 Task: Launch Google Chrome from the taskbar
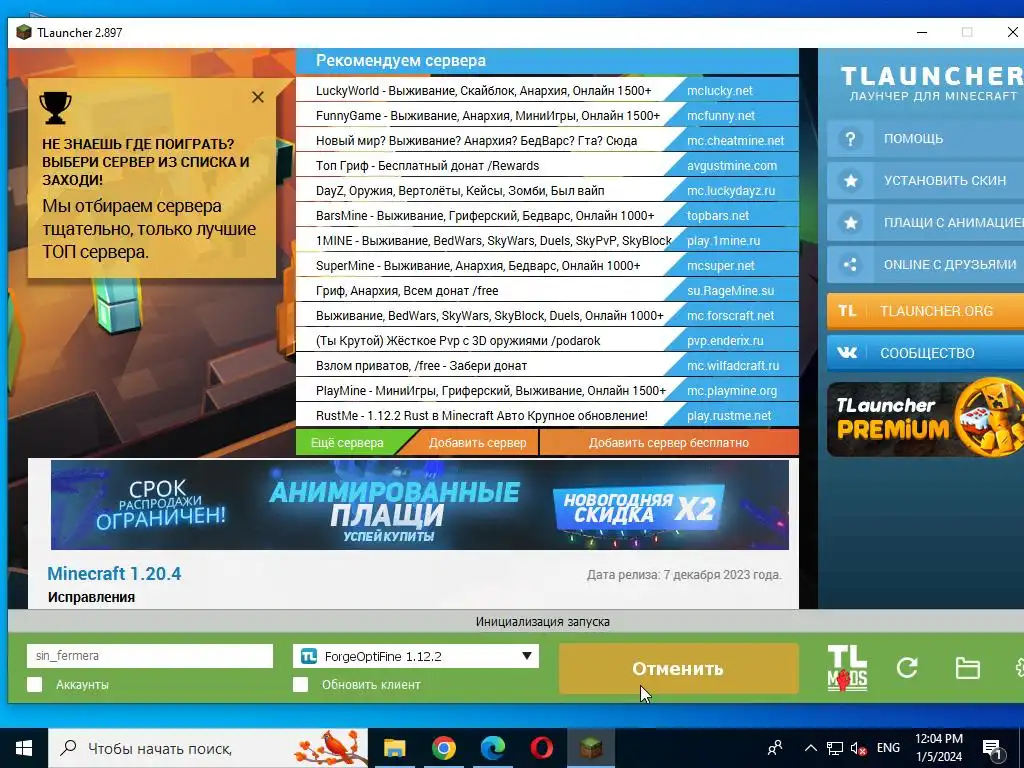coord(443,748)
